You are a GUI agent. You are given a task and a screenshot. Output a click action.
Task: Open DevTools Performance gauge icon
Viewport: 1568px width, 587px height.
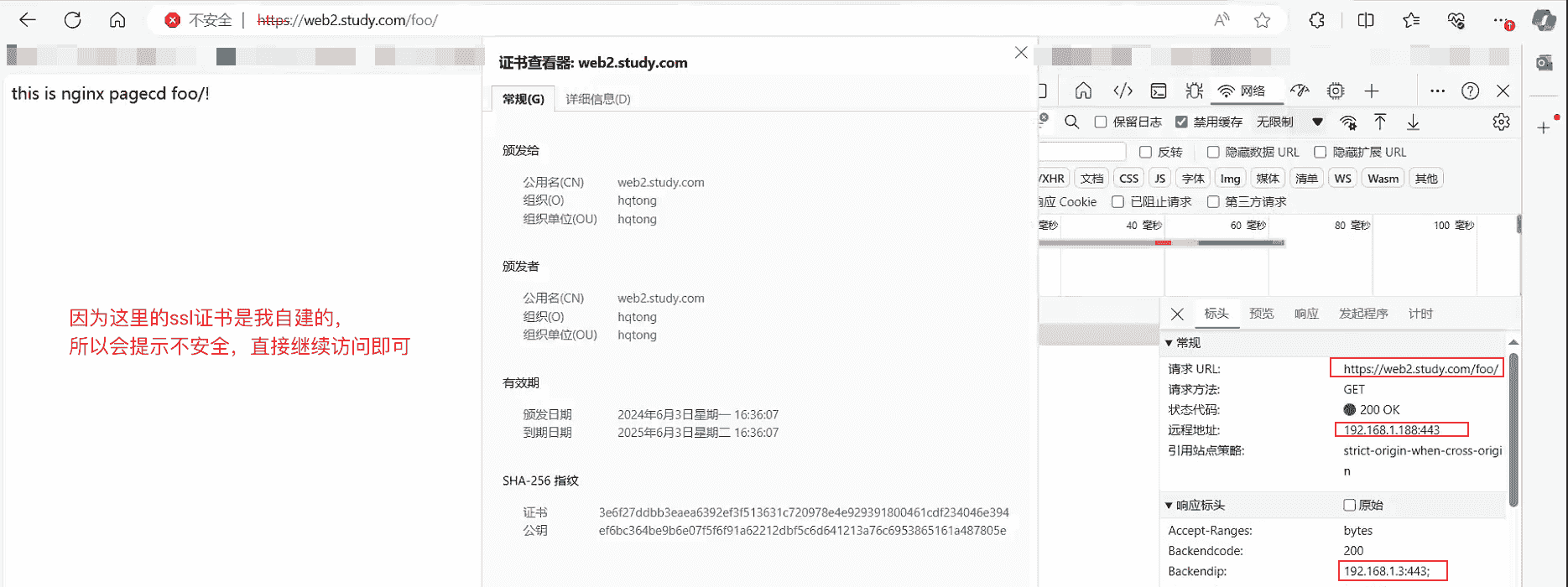click(1300, 91)
